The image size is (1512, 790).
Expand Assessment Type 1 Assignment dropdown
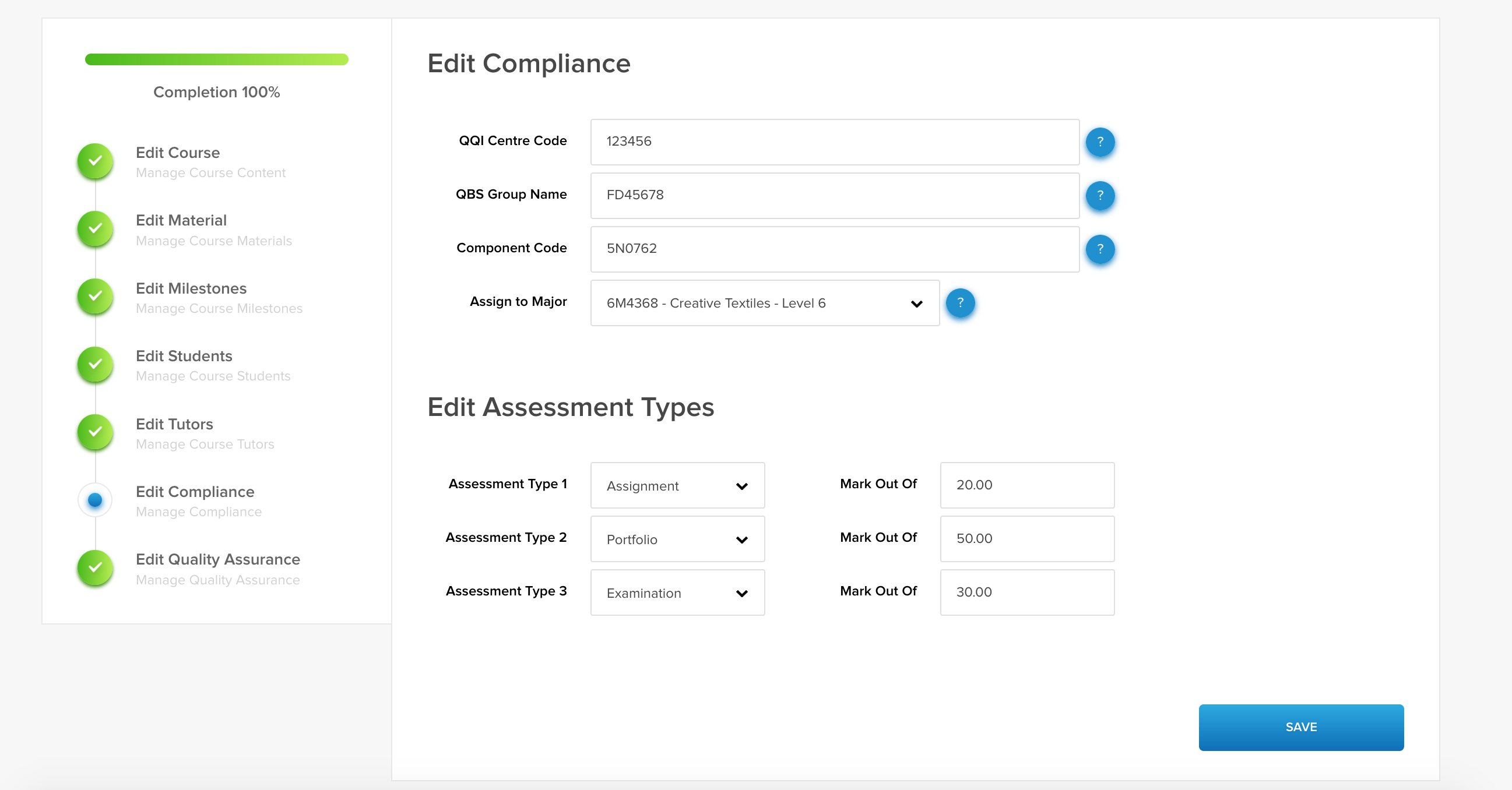(x=677, y=486)
